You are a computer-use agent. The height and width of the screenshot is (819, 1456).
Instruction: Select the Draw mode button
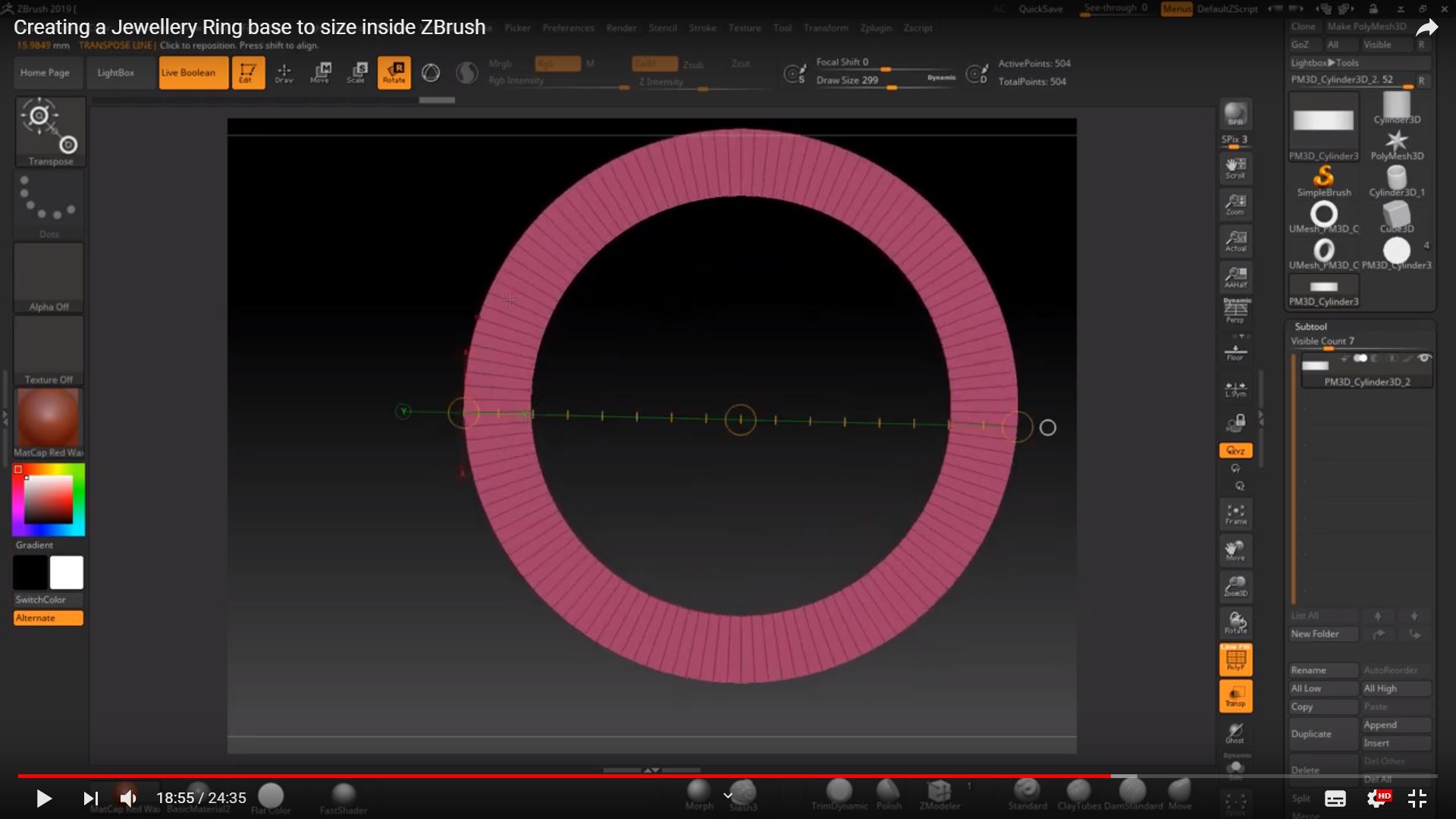pyautogui.click(x=284, y=73)
